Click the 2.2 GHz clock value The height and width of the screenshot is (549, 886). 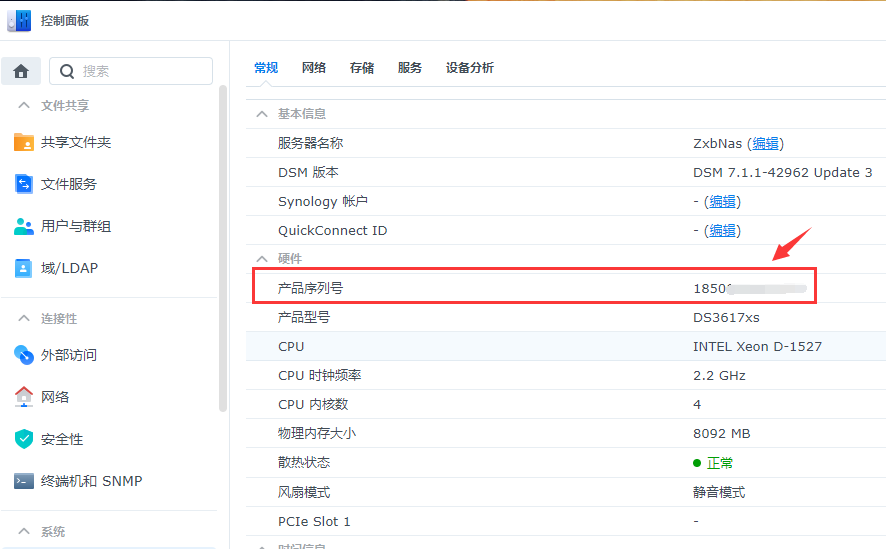[719, 376]
